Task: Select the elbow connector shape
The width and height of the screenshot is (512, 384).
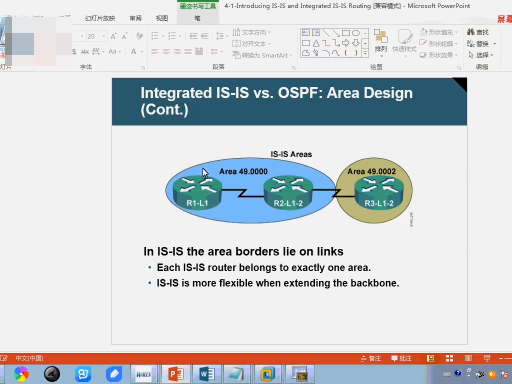Action: pos(326,43)
